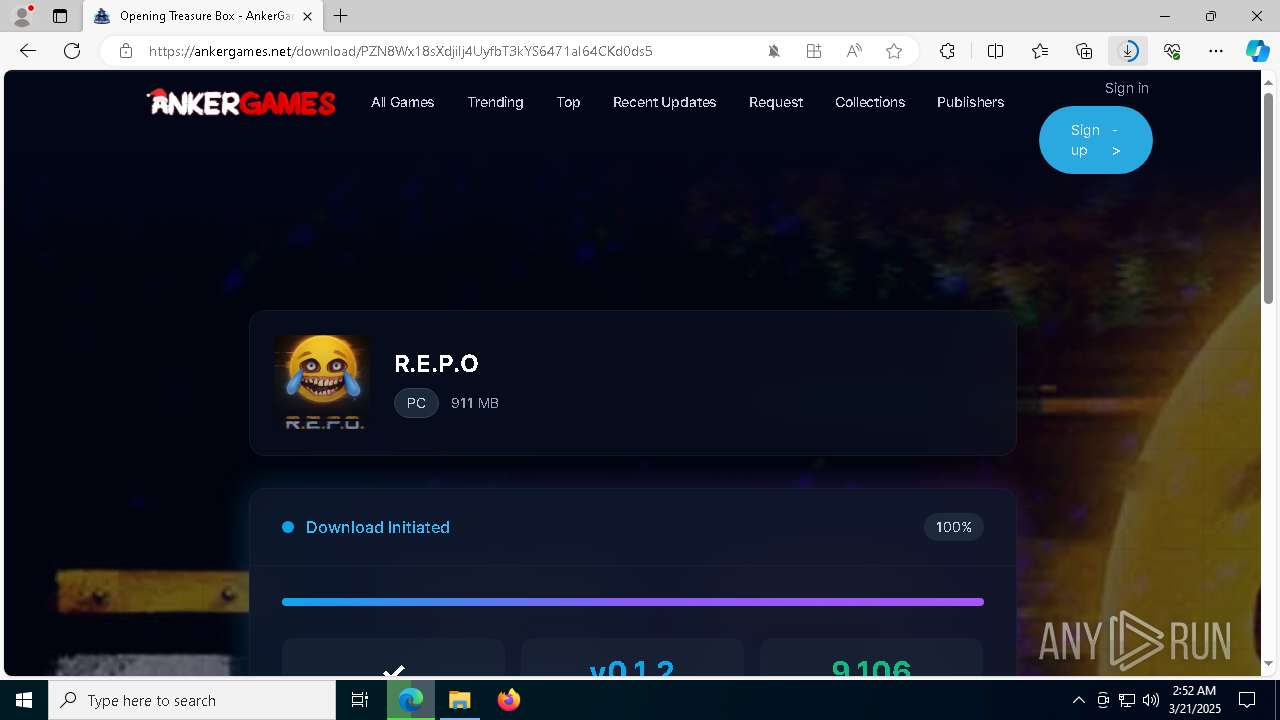1280x720 pixels.
Task: Open the Extensions puzzle icon
Action: coord(948,51)
